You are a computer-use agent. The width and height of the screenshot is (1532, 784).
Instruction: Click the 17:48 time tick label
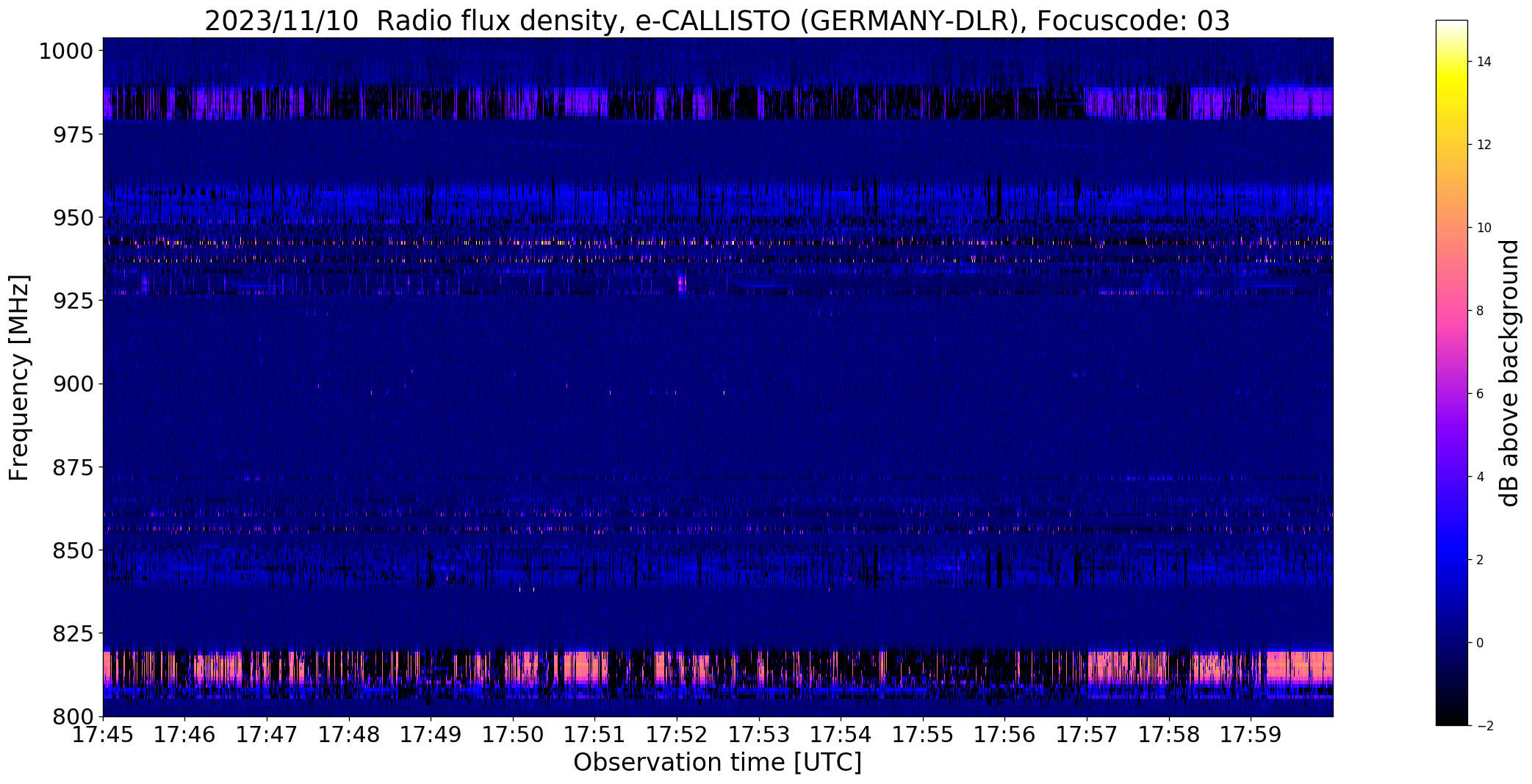349,735
